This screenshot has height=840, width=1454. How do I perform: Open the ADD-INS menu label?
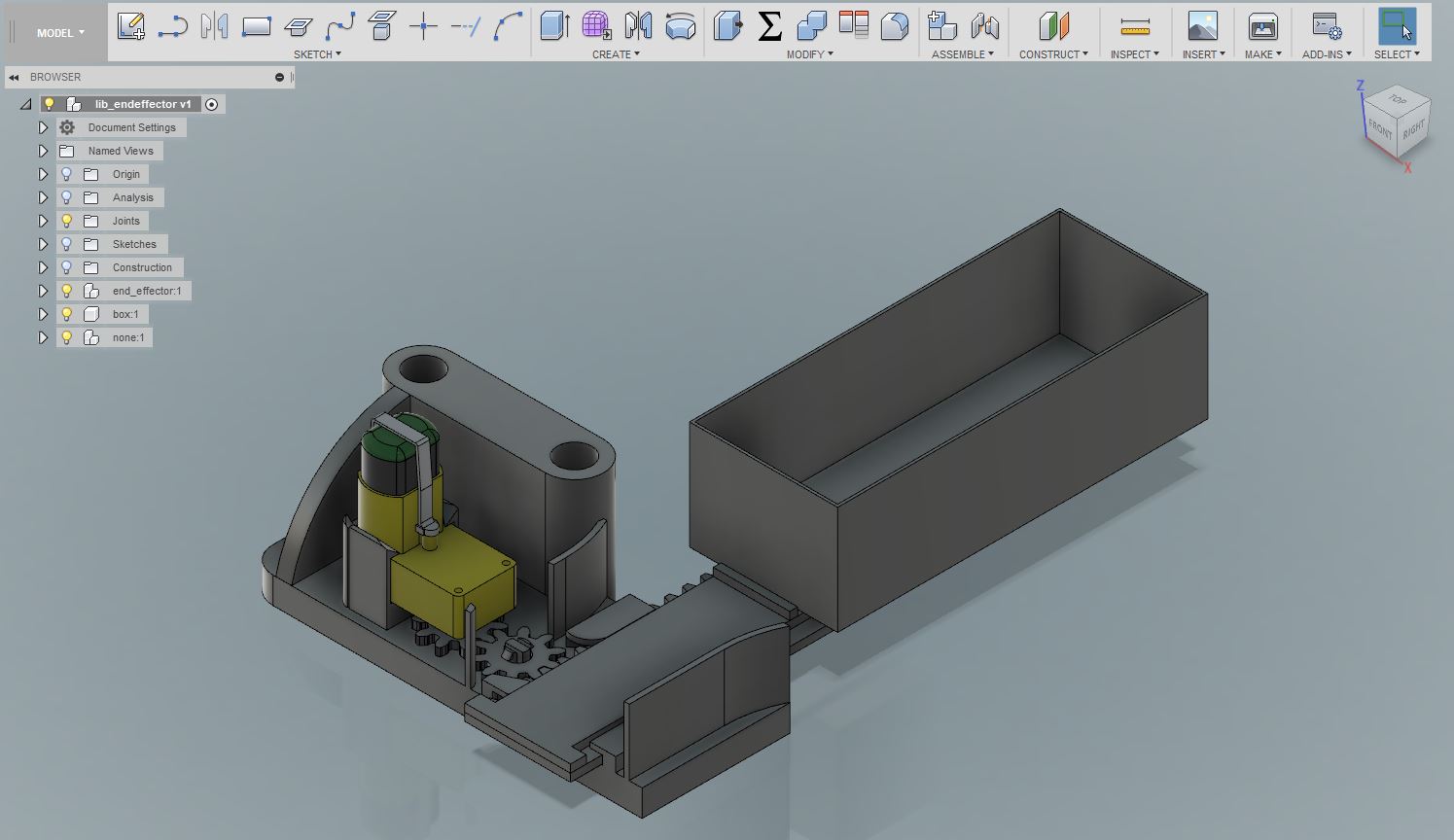pos(1327,54)
